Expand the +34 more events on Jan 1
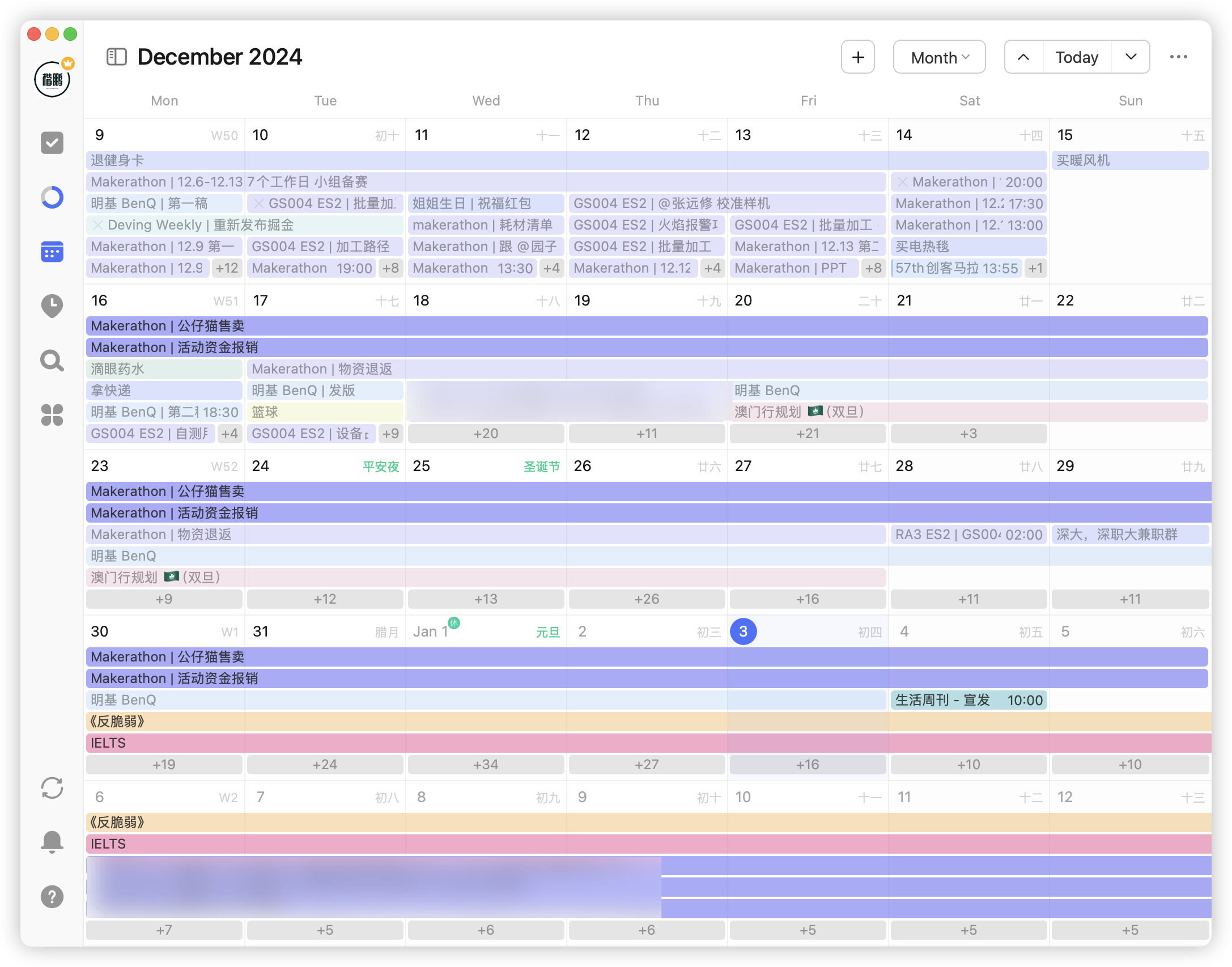 click(486, 765)
